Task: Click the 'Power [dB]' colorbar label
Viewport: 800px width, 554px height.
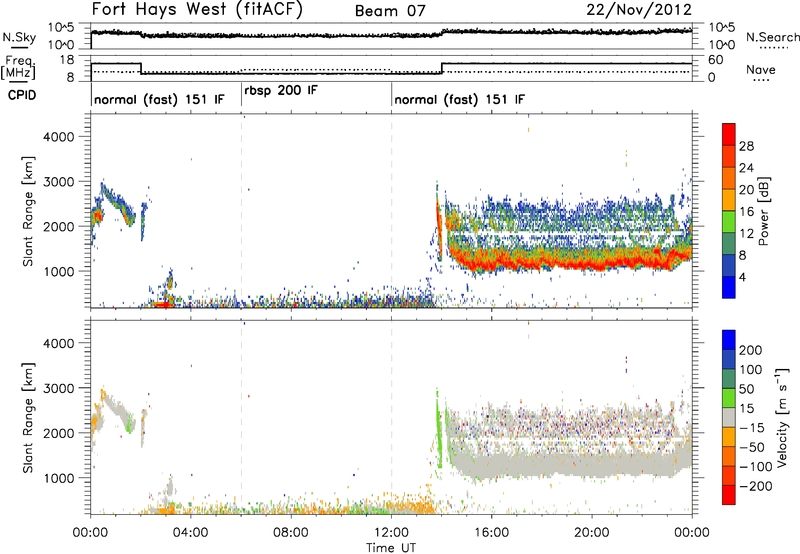Action: (763, 211)
